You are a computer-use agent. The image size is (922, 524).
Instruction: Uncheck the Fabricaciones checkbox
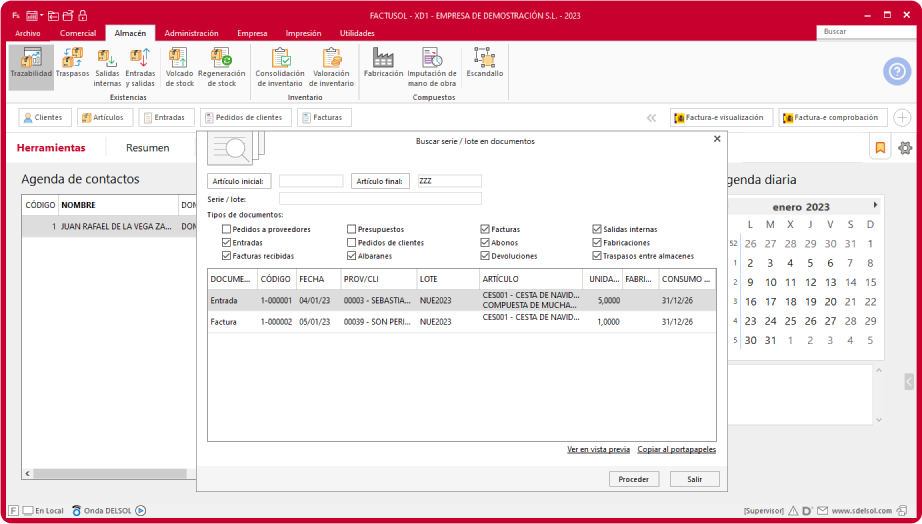click(597, 242)
